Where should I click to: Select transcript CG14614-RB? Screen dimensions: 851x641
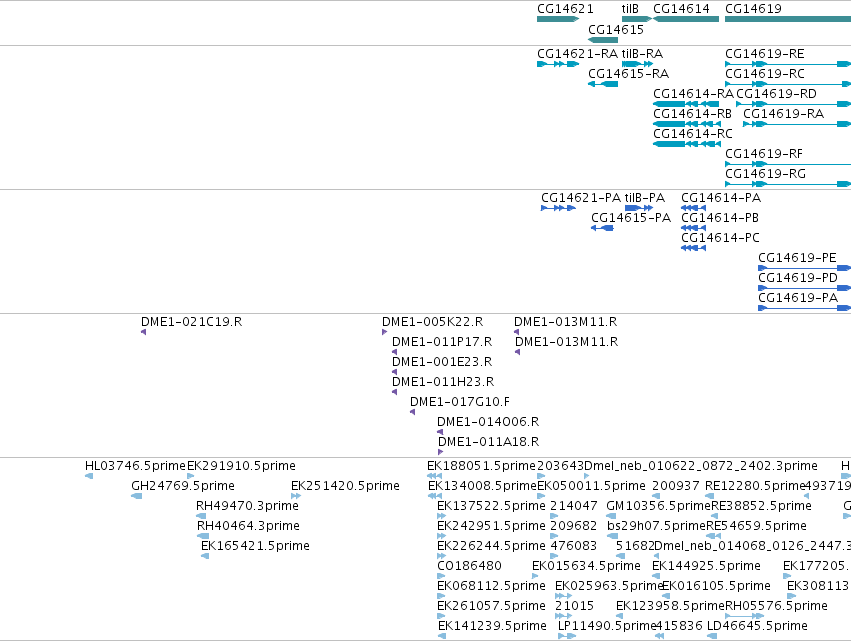click(x=686, y=124)
